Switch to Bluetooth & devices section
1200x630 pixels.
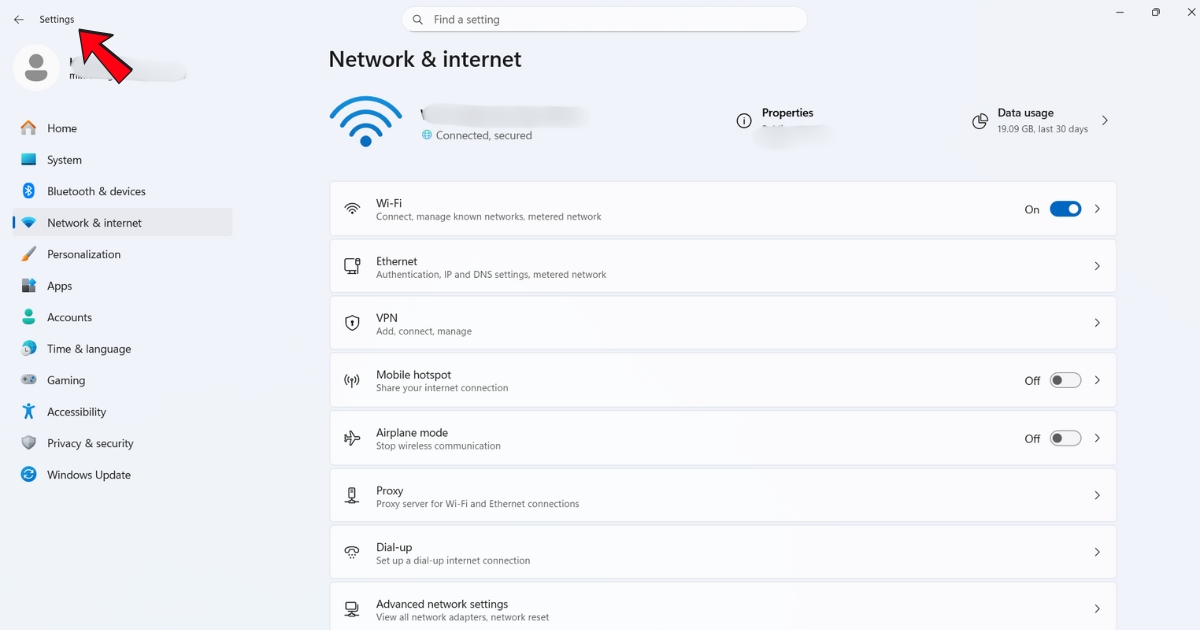[96, 191]
